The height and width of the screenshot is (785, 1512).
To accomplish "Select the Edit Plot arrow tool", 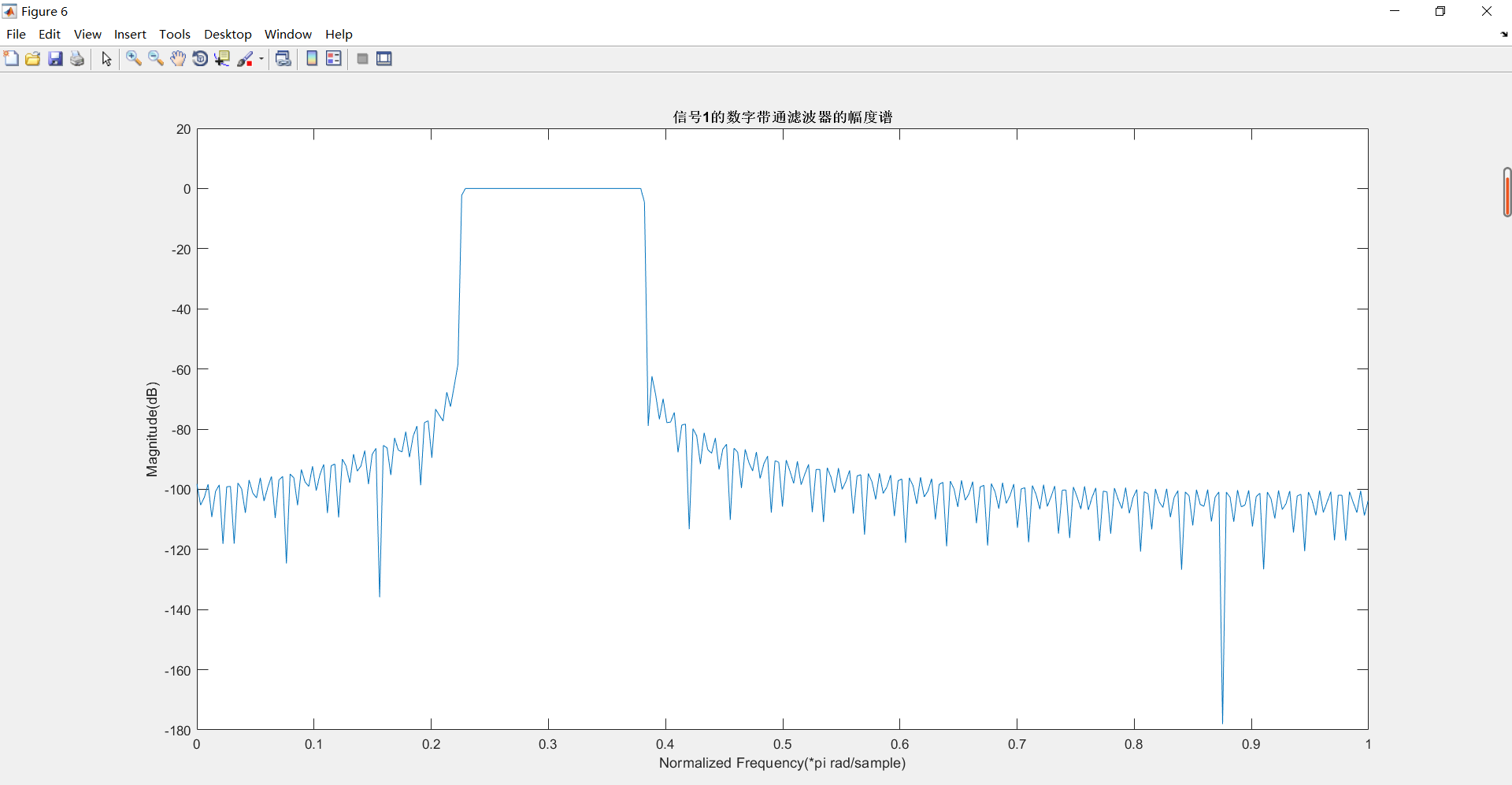I will coord(106,59).
